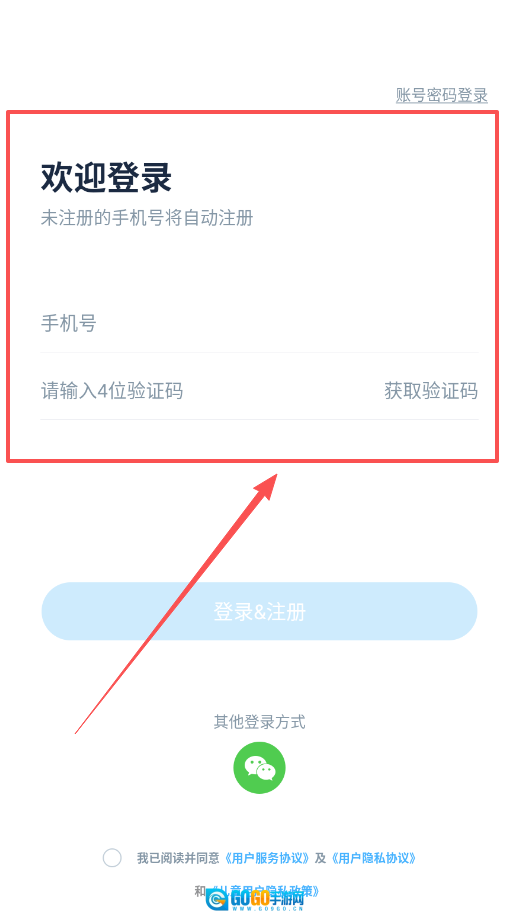518x921 pixels.
Task: Click the 我已阅读并同意 text
Action: 180,858
